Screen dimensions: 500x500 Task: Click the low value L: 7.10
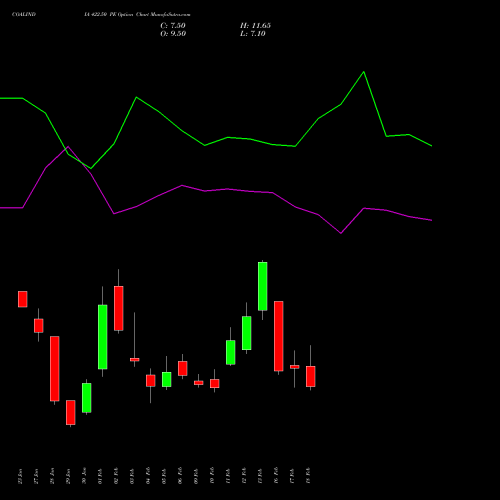pyautogui.click(x=253, y=34)
